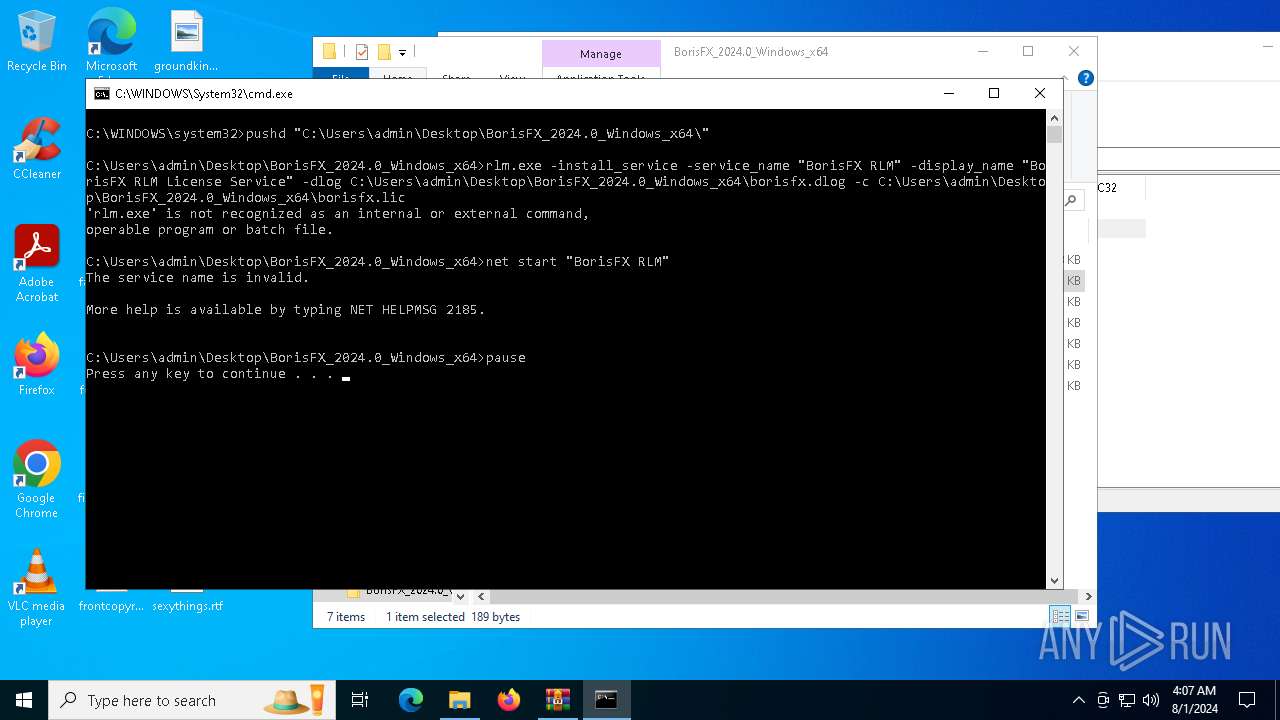Click the BorisFX_2024.0_Windows_x64 Explorer title
The width and height of the screenshot is (1280, 720).
coord(751,52)
